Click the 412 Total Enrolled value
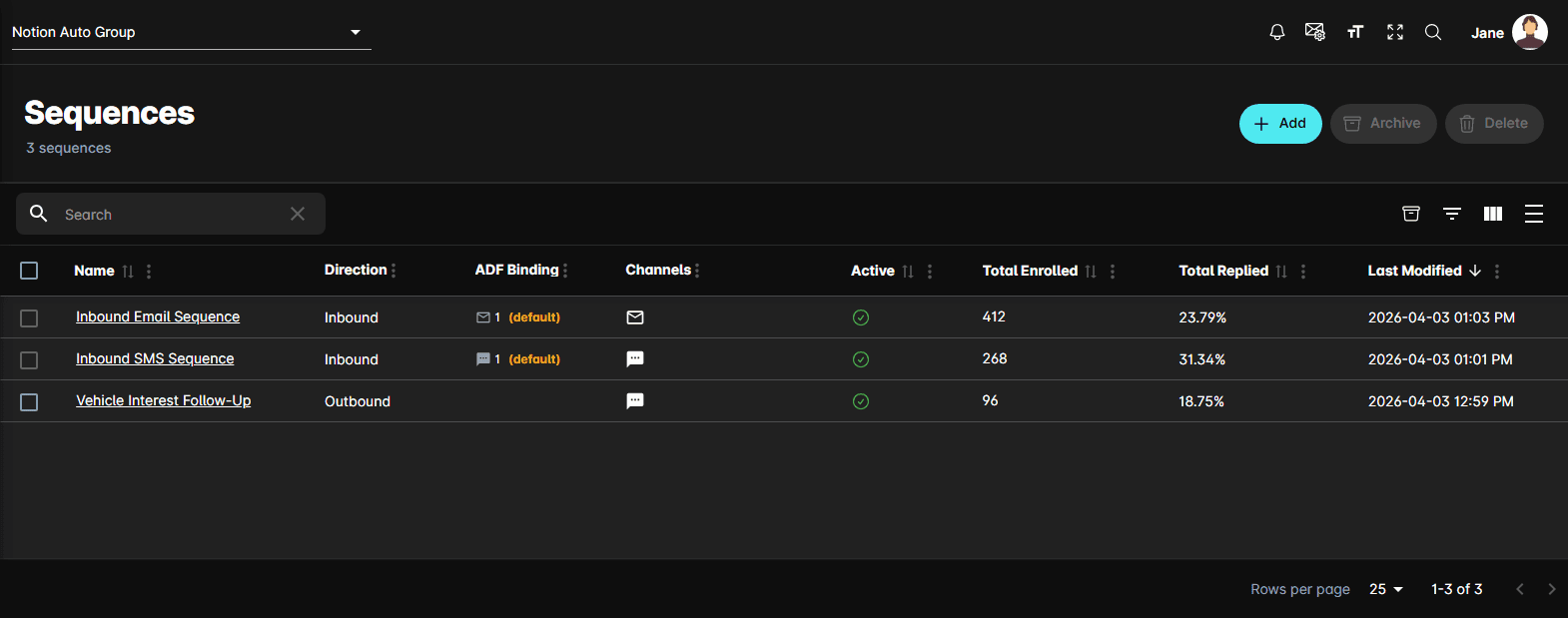This screenshot has height=618, width=1568. pos(994,316)
